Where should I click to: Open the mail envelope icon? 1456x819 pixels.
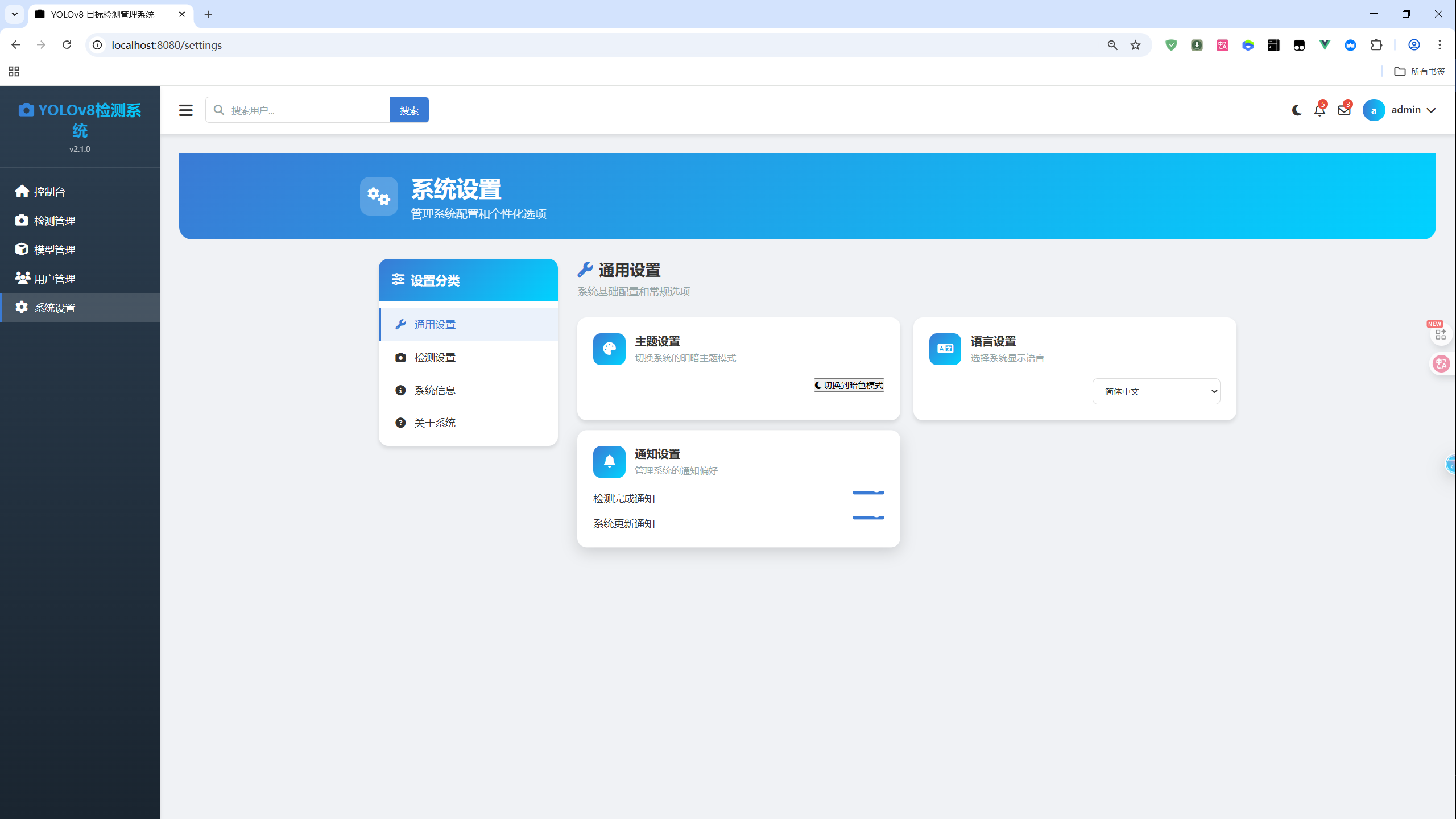(x=1344, y=110)
